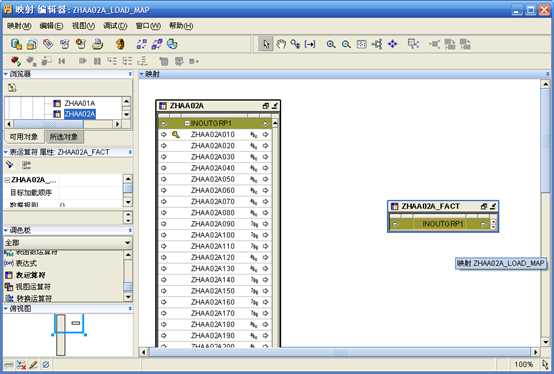
Task: Select the arrow pointer tool in toolbar
Action: coord(266,44)
